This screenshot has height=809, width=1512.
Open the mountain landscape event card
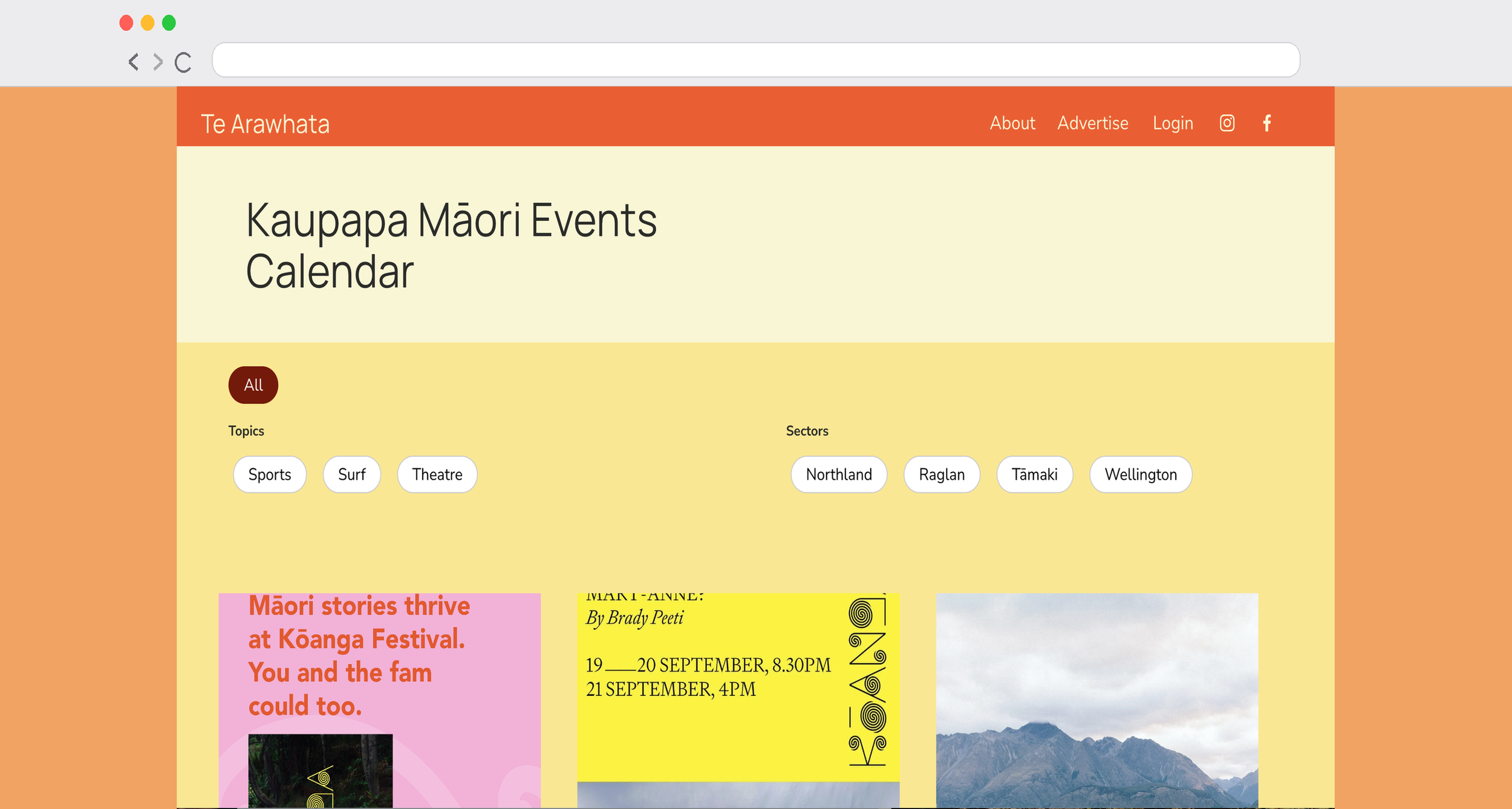[1097, 700]
